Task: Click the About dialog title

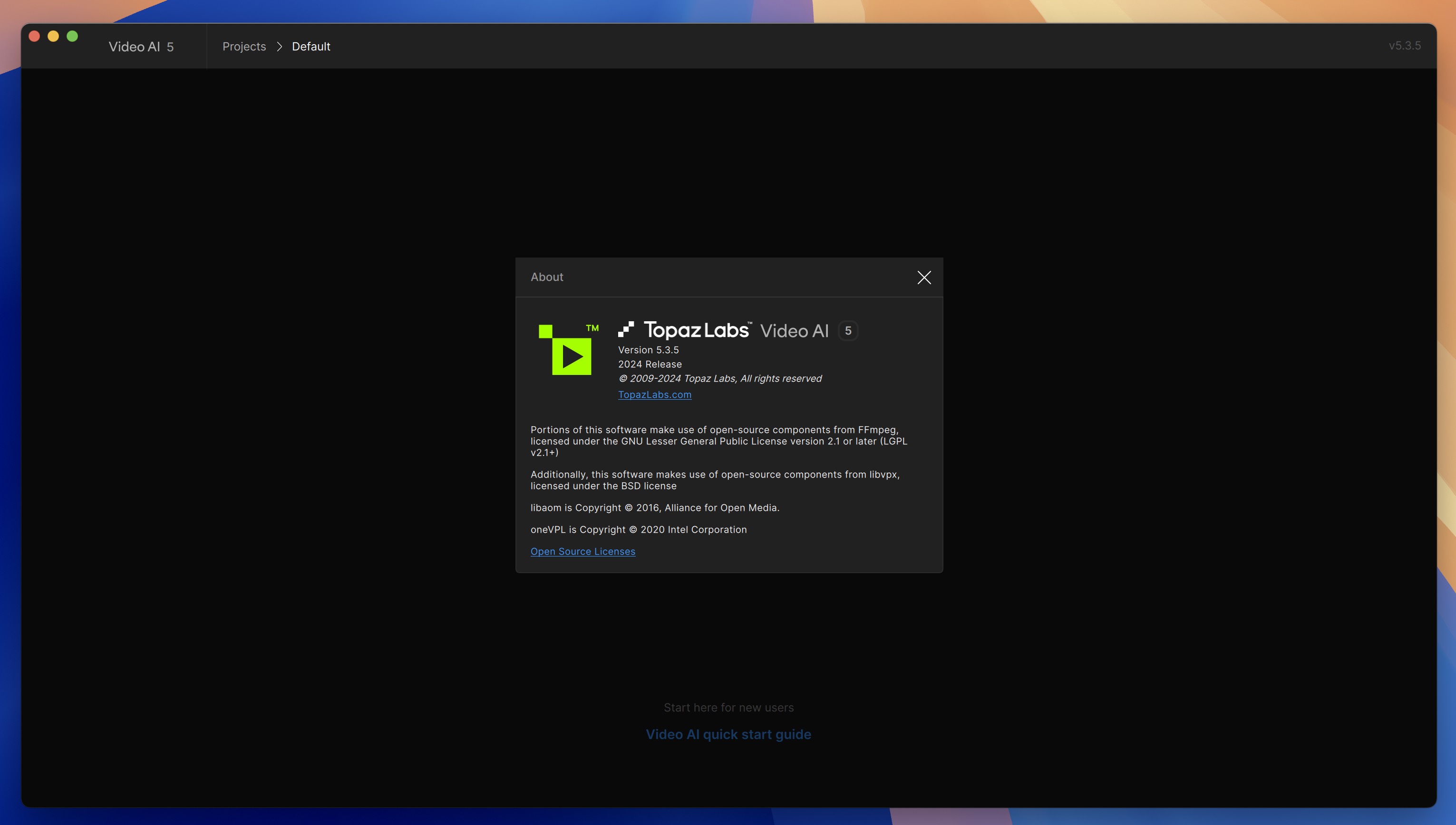Action: (546, 277)
